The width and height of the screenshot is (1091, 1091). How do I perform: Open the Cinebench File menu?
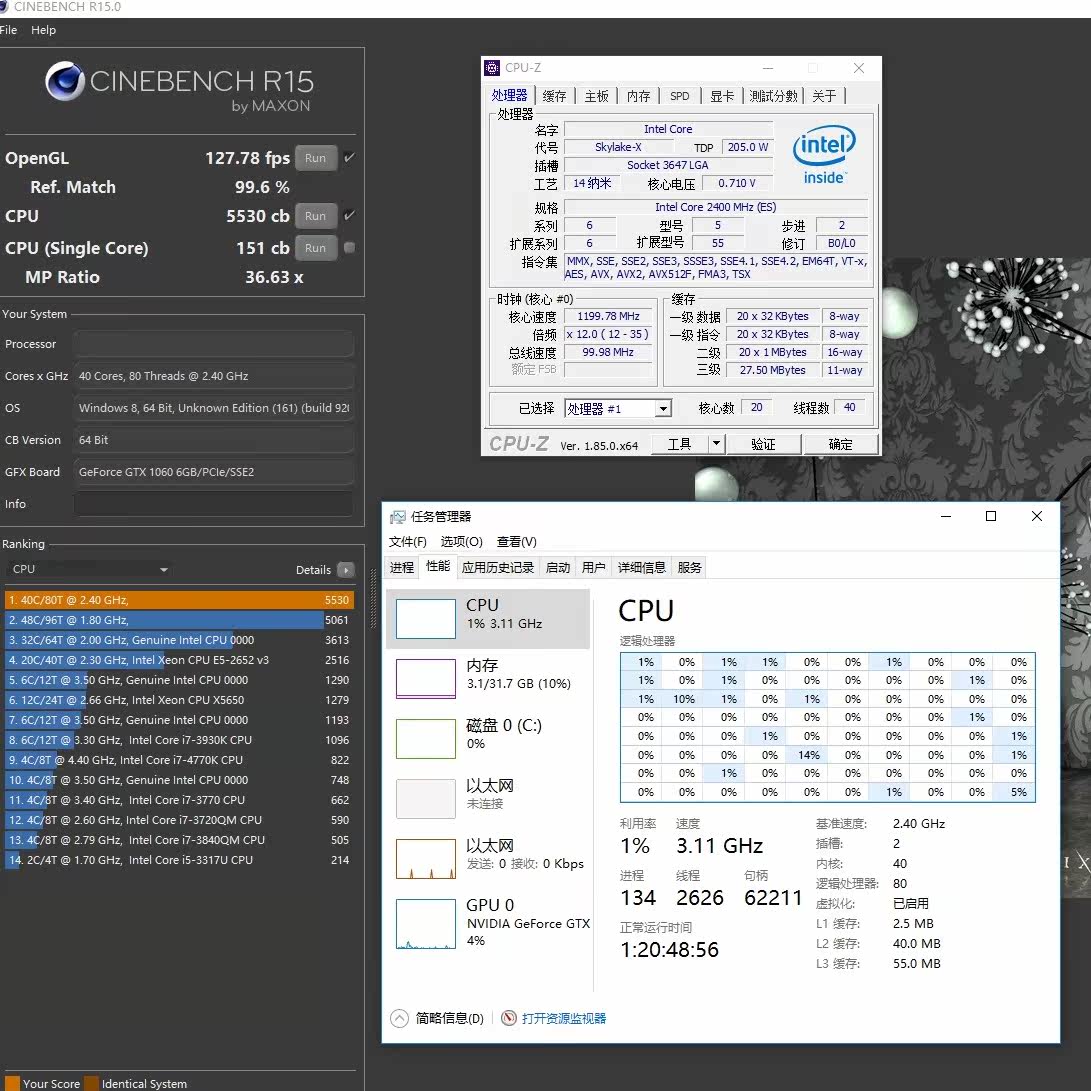click(x=8, y=30)
